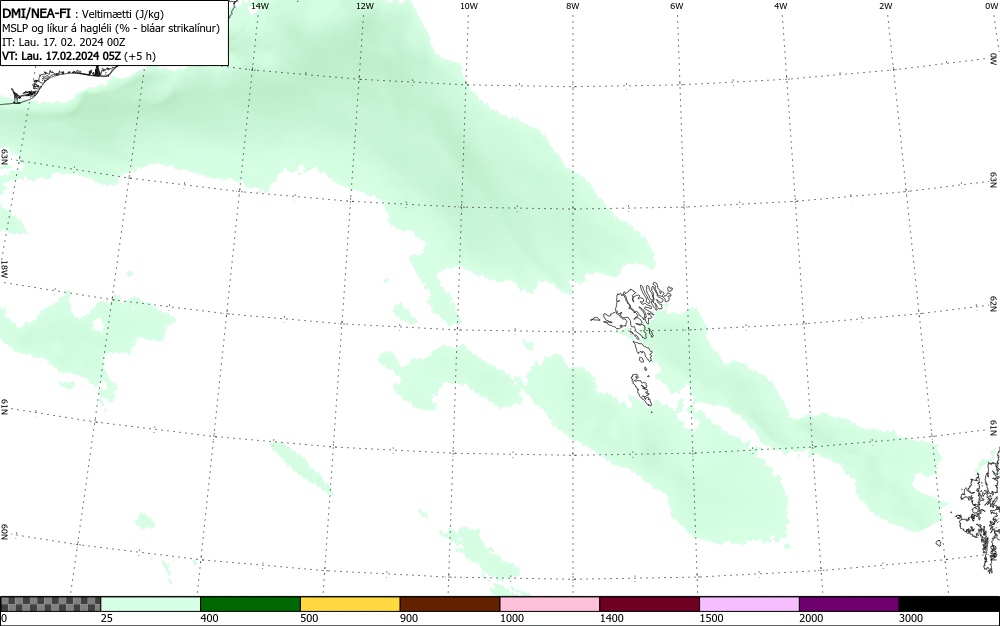
Task: Click the purple 2000–3000 legend swatch
Action: (x=849, y=604)
